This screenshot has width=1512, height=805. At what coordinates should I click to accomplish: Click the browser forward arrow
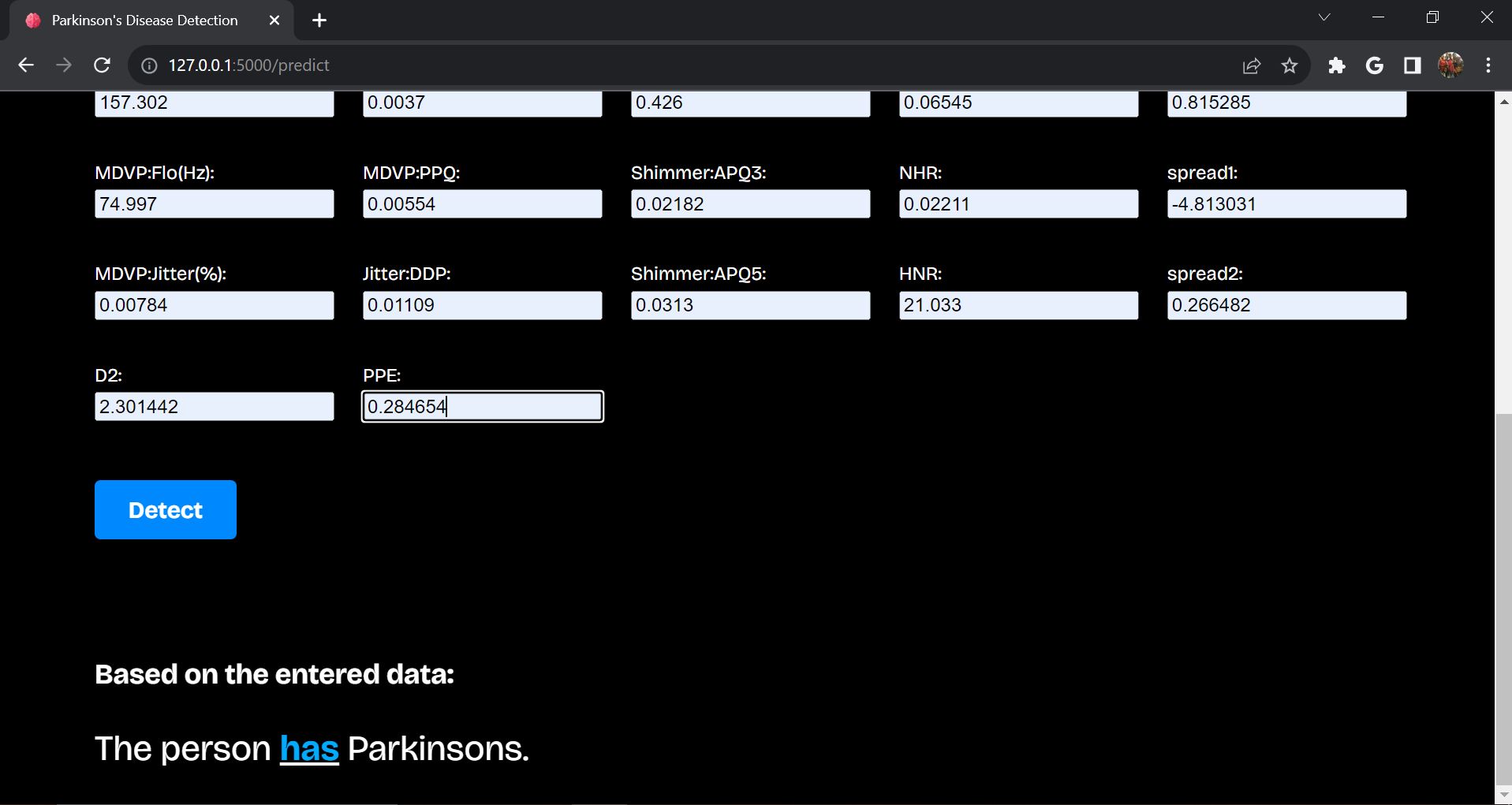(64, 65)
